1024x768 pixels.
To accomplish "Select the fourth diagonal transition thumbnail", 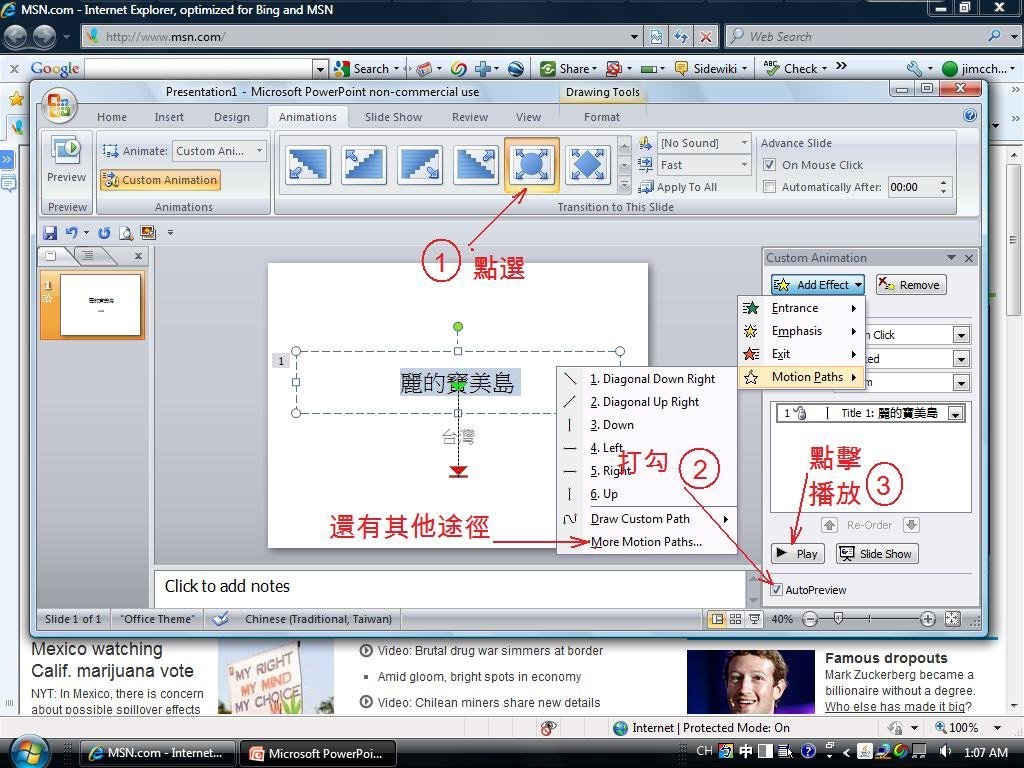I will click(476, 163).
